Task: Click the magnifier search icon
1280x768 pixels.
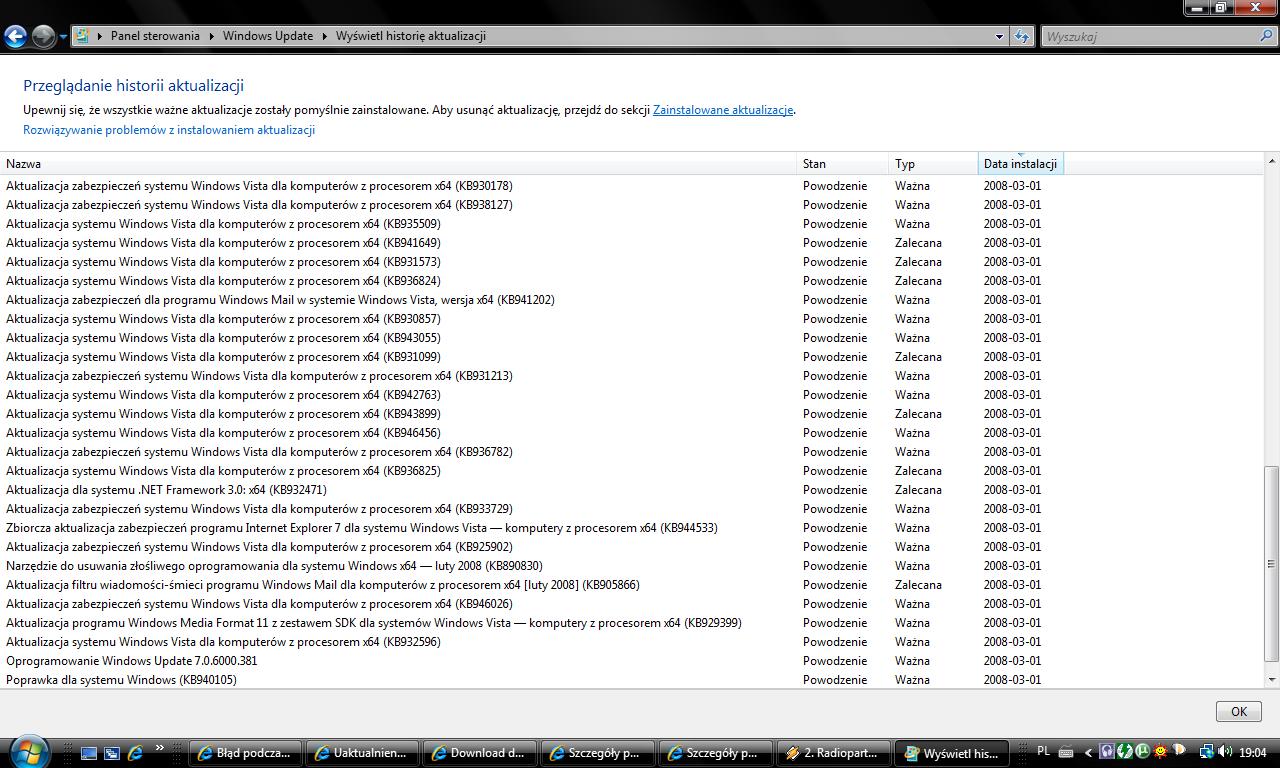Action: pyautogui.click(x=1268, y=36)
